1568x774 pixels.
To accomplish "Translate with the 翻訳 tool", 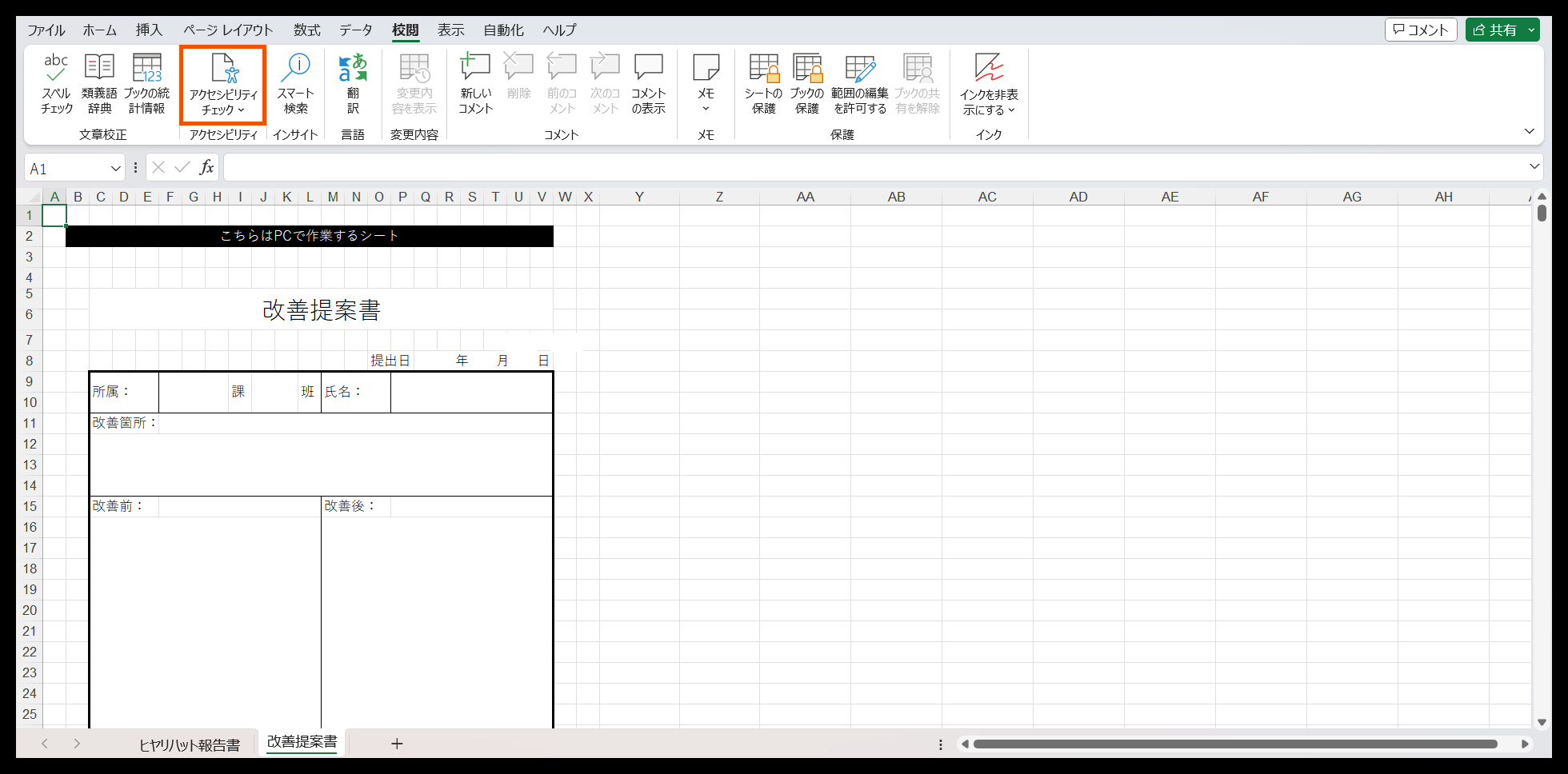I will tap(352, 83).
